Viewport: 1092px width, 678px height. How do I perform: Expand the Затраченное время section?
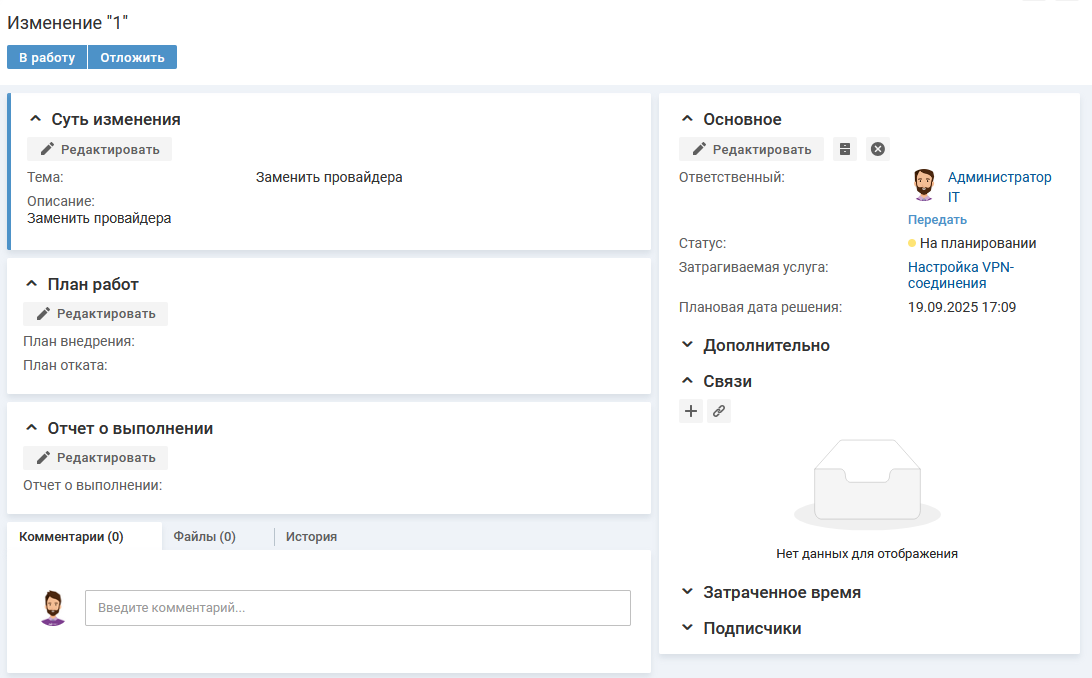coord(687,592)
